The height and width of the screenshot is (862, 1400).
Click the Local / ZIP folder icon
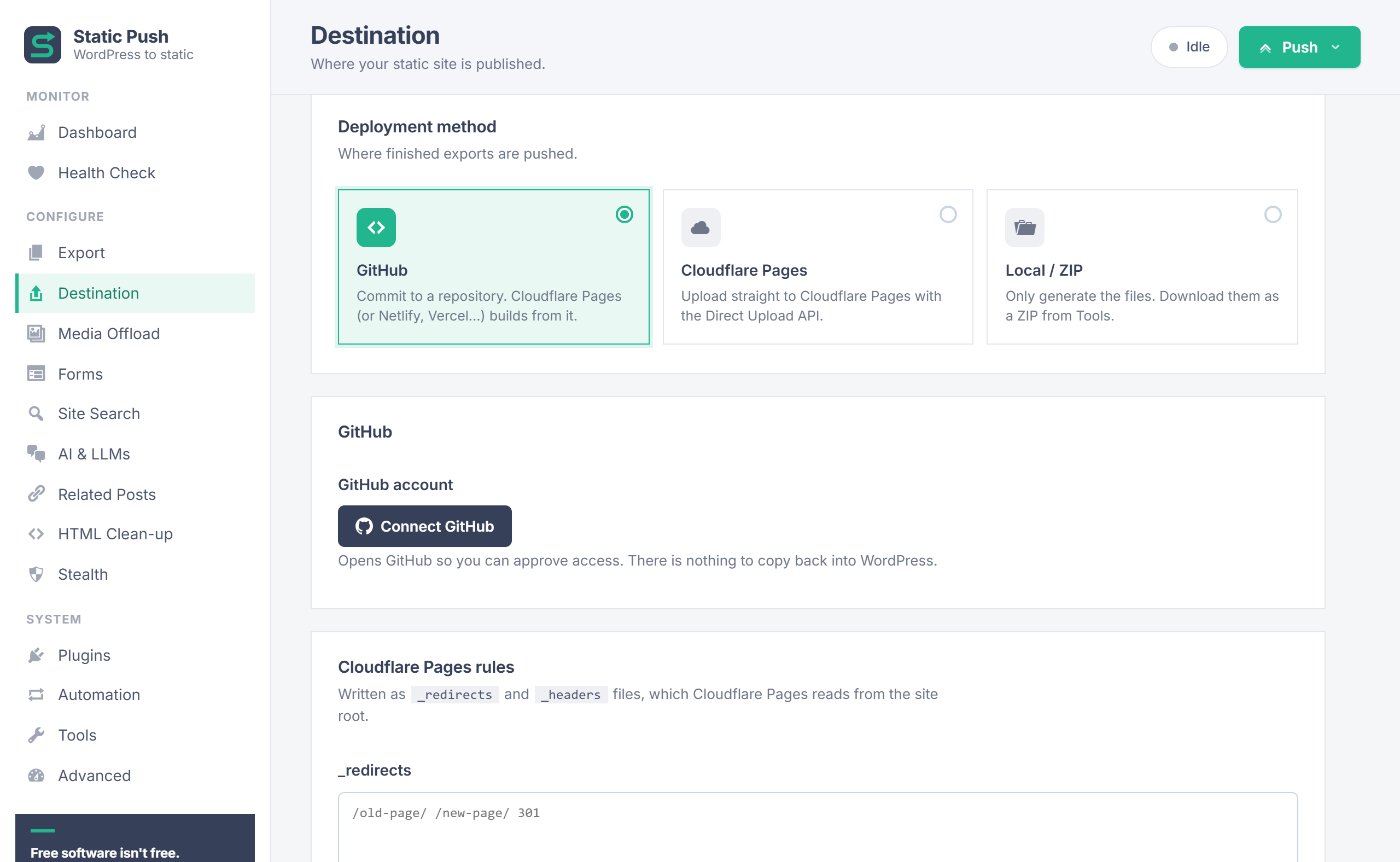pyautogui.click(x=1025, y=228)
